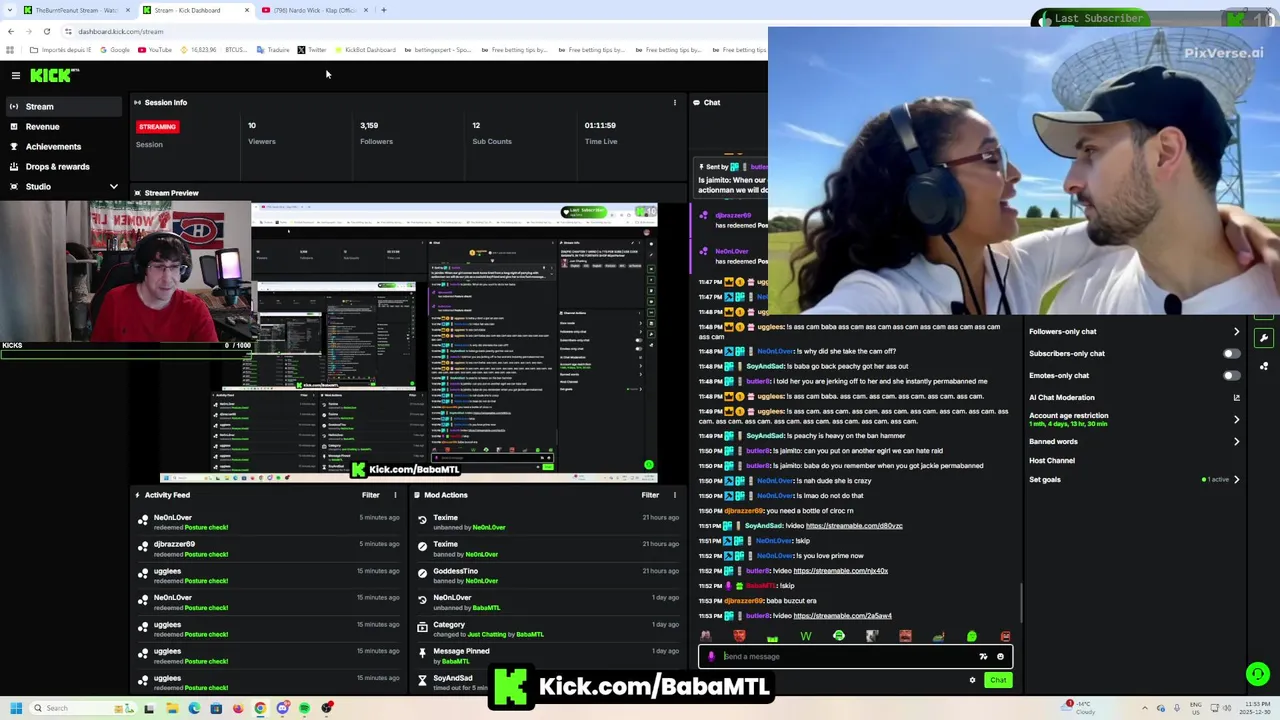This screenshot has width=1280, height=720.
Task: Click the translate icon in message box
Action: (x=983, y=657)
